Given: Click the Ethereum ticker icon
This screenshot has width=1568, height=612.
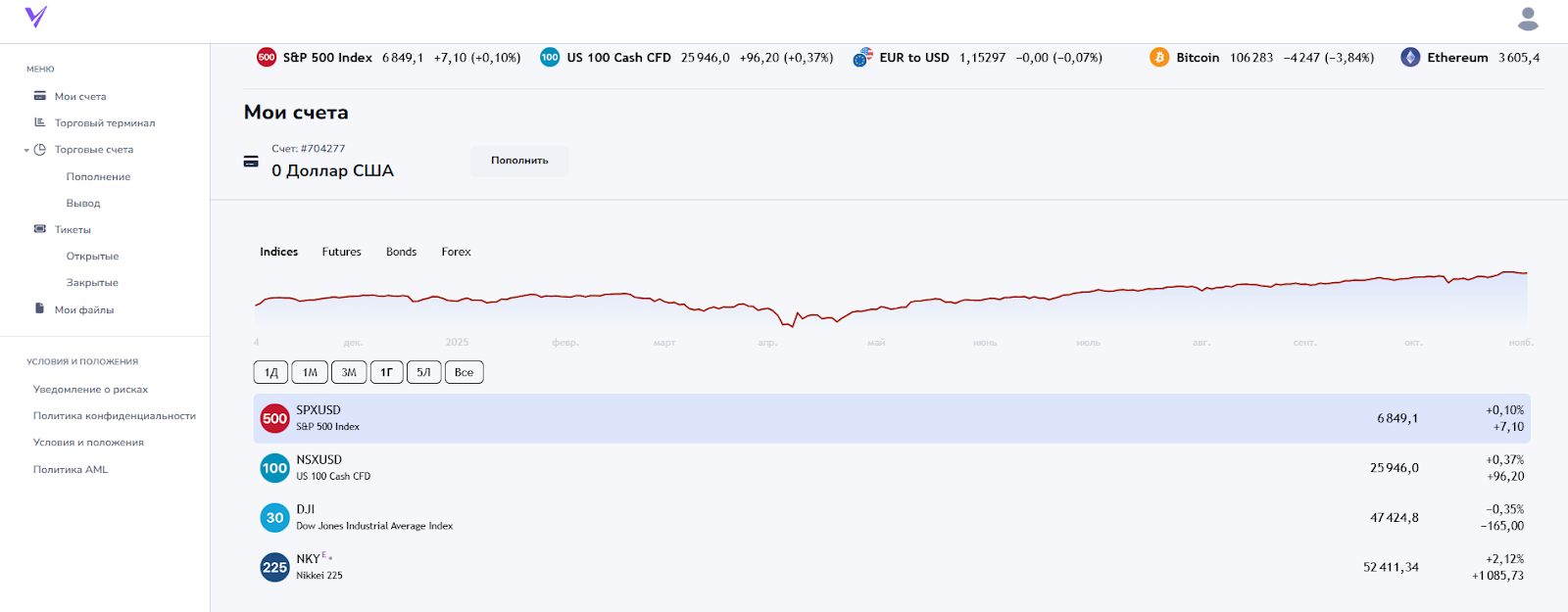Looking at the screenshot, I should (1410, 57).
